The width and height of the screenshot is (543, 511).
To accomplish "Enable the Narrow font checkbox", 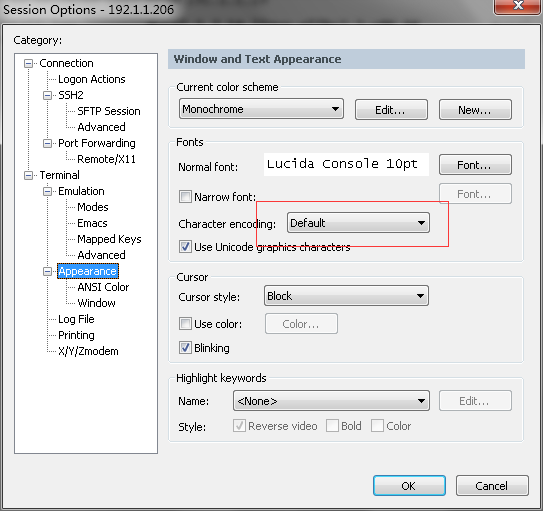I will (185, 197).
